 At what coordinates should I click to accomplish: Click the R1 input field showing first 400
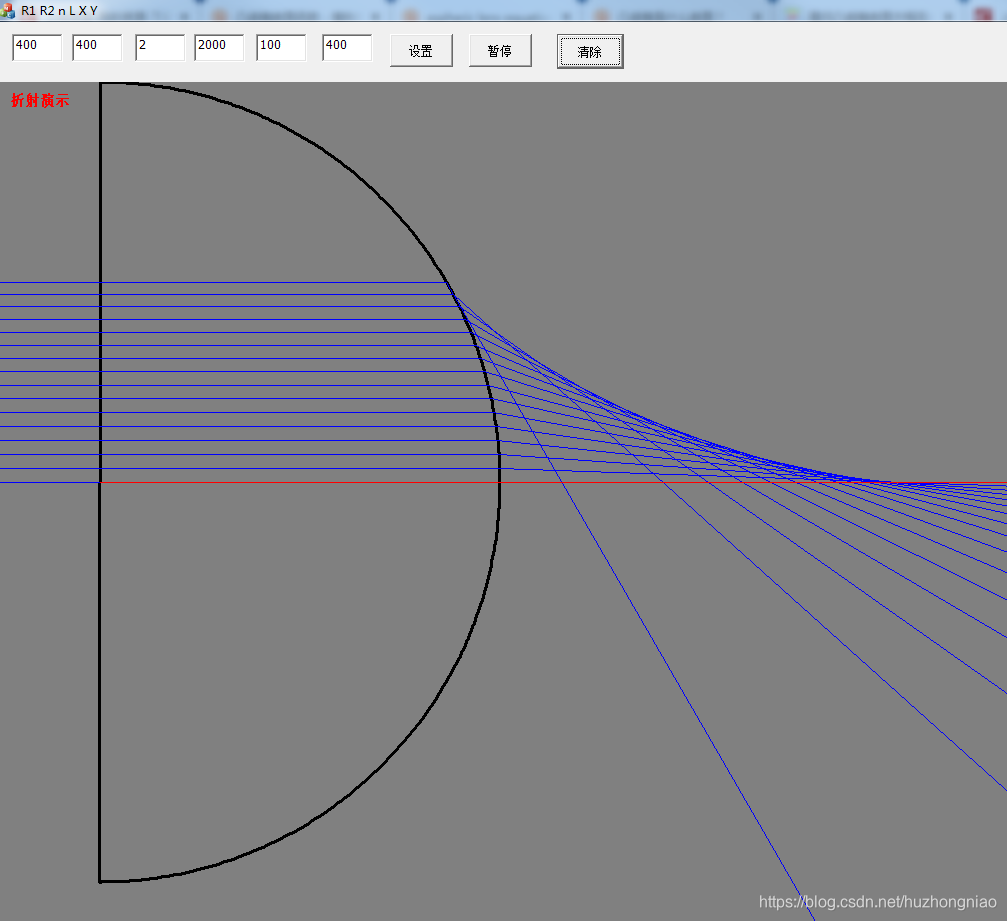point(37,48)
